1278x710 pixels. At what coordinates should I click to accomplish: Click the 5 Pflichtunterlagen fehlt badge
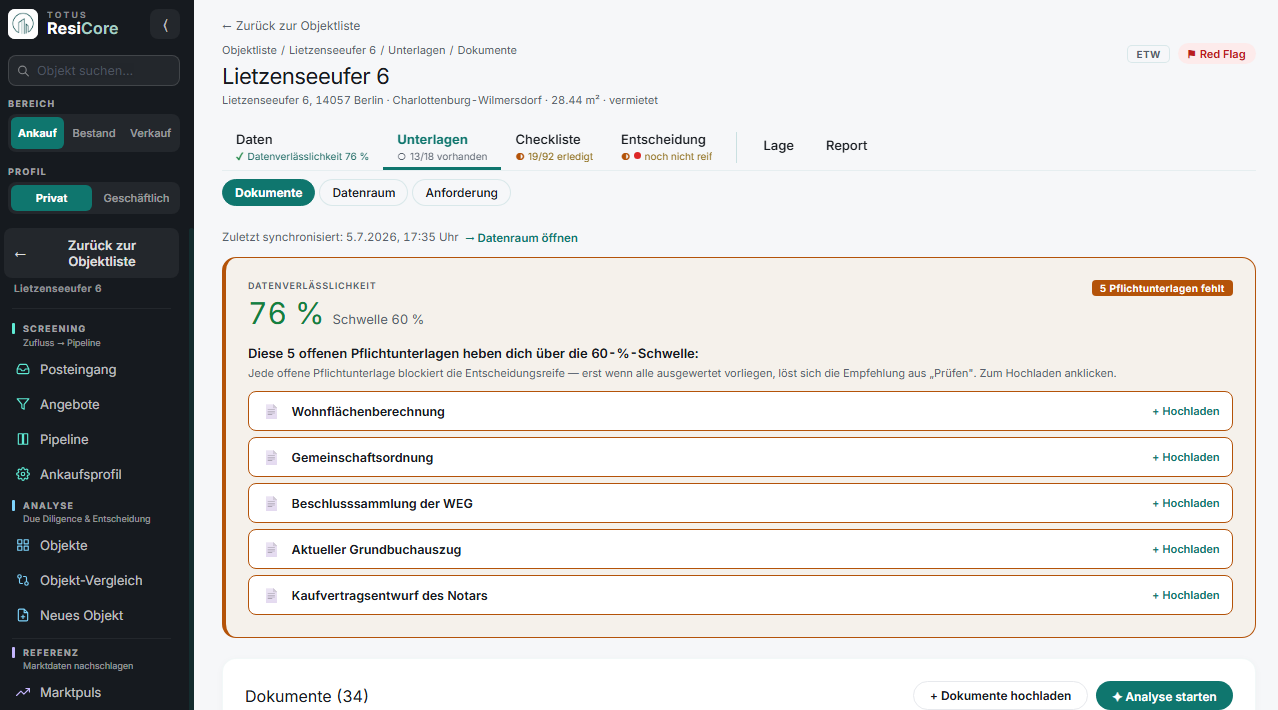[1162, 288]
